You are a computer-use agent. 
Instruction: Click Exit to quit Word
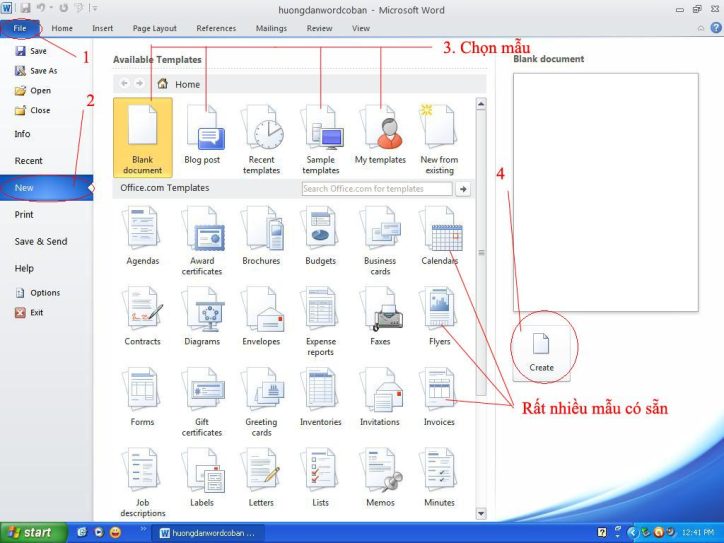[x=29, y=313]
